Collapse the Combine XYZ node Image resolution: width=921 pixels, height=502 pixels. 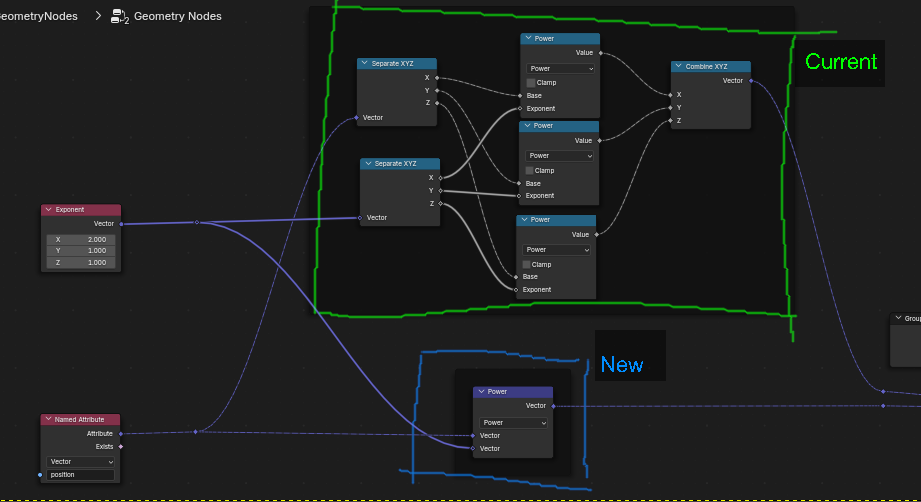tap(679, 66)
